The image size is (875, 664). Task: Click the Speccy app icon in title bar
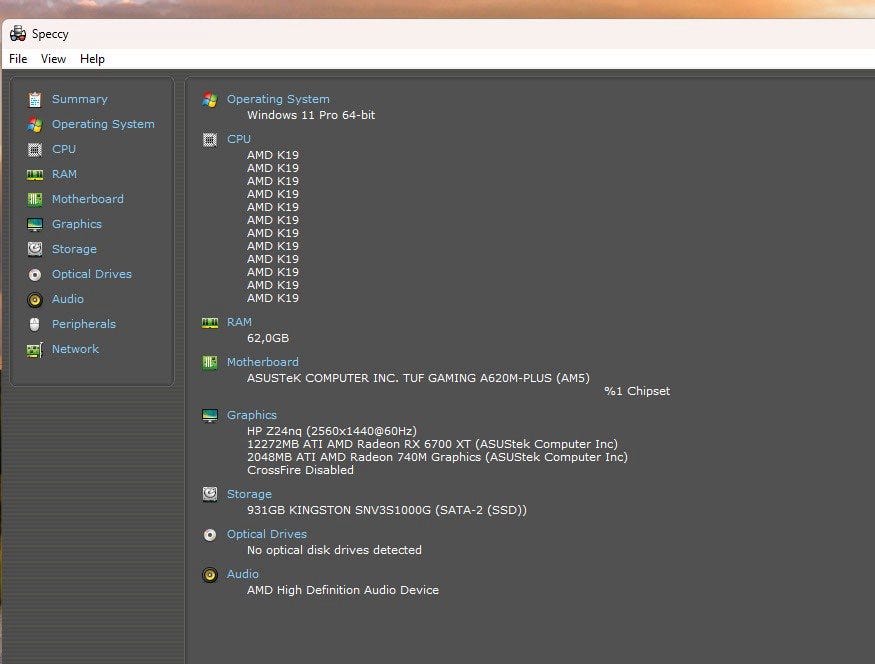coord(18,33)
